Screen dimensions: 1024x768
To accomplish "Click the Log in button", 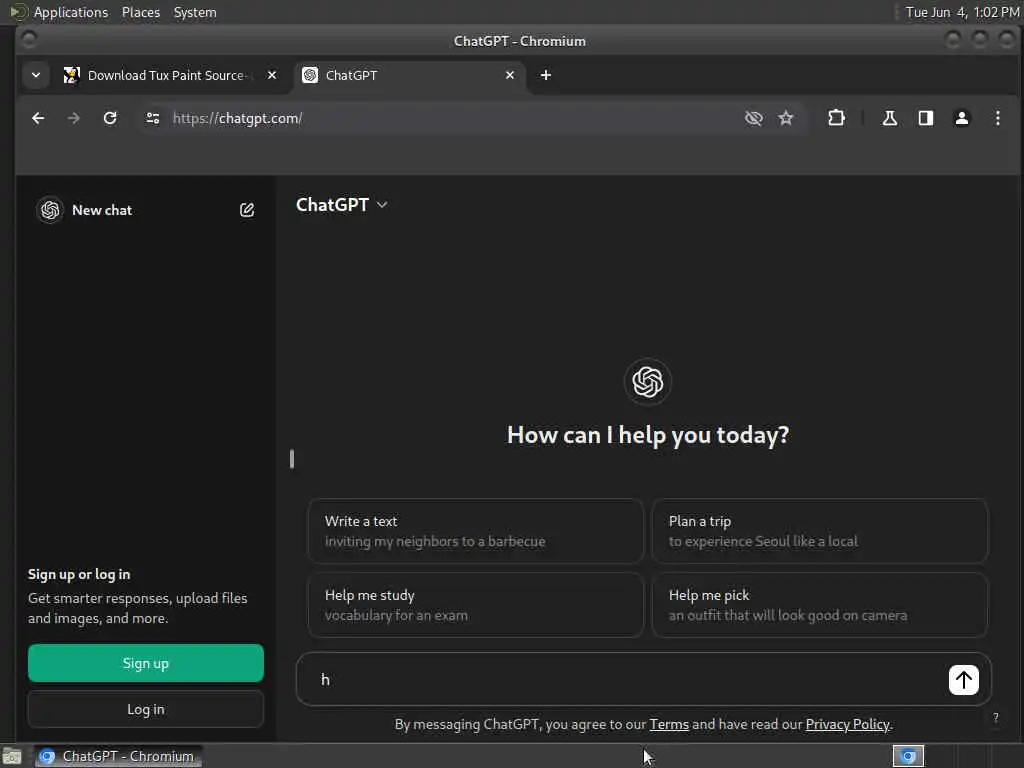I will tap(146, 709).
